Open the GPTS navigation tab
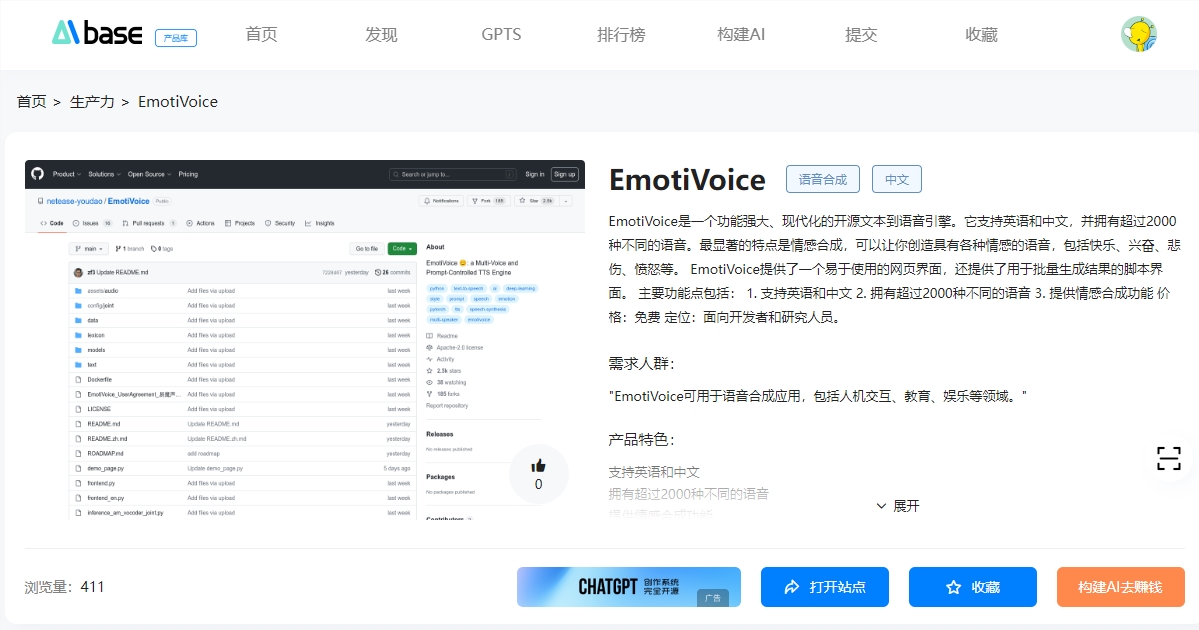 click(501, 34)
